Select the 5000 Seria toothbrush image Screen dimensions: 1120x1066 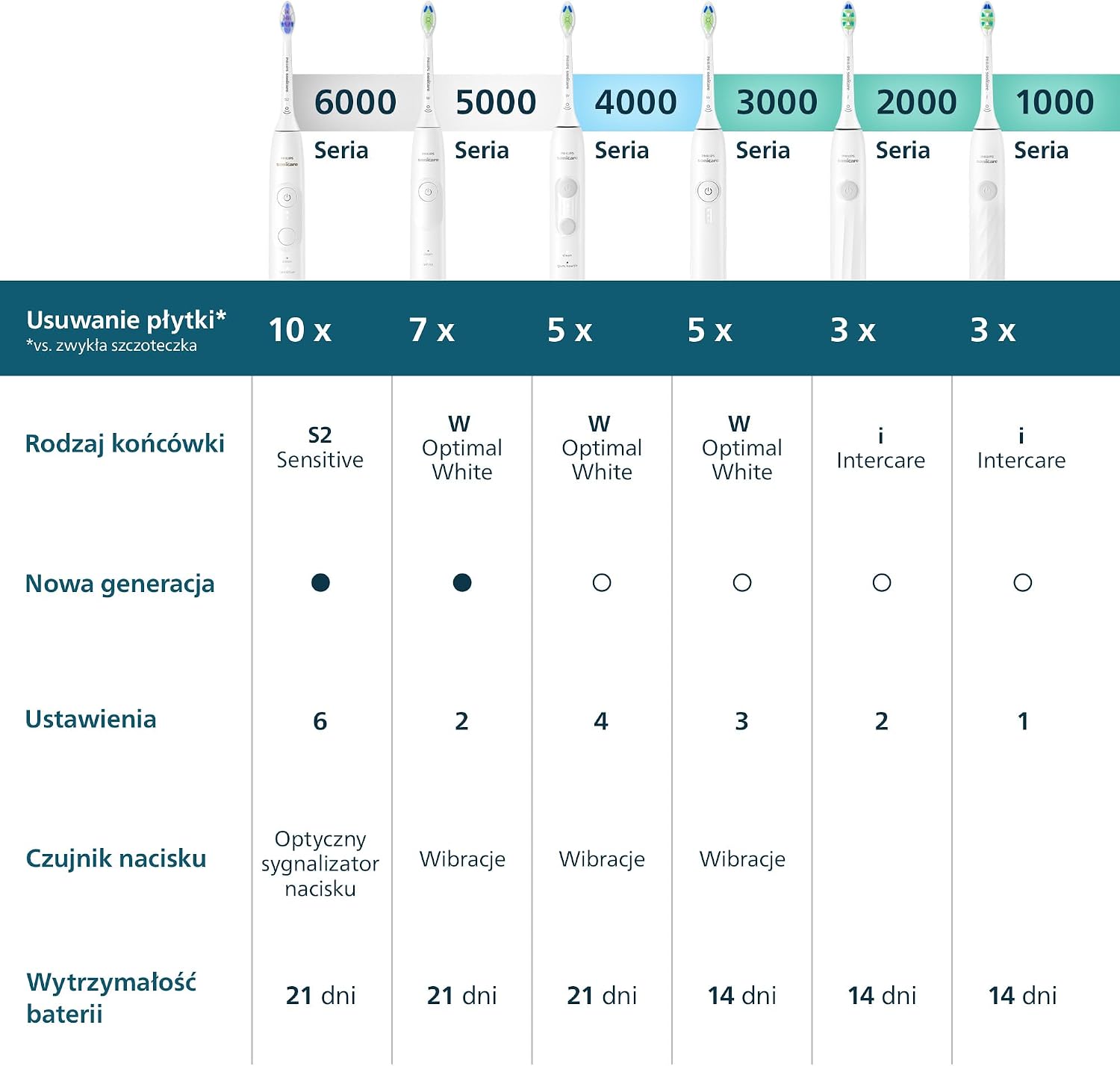pyautogui.click(x=428, y=140)
